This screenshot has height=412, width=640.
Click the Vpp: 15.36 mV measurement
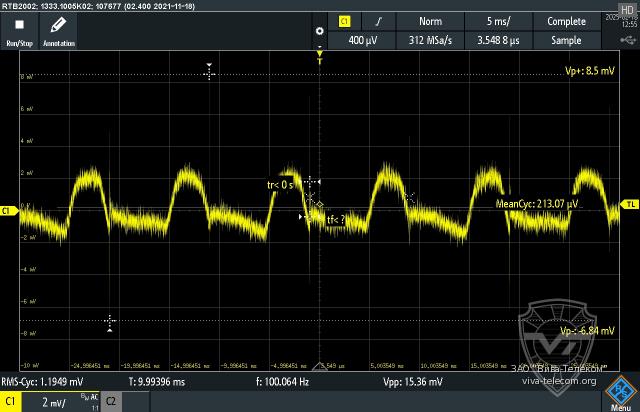(x=413, y=382)
